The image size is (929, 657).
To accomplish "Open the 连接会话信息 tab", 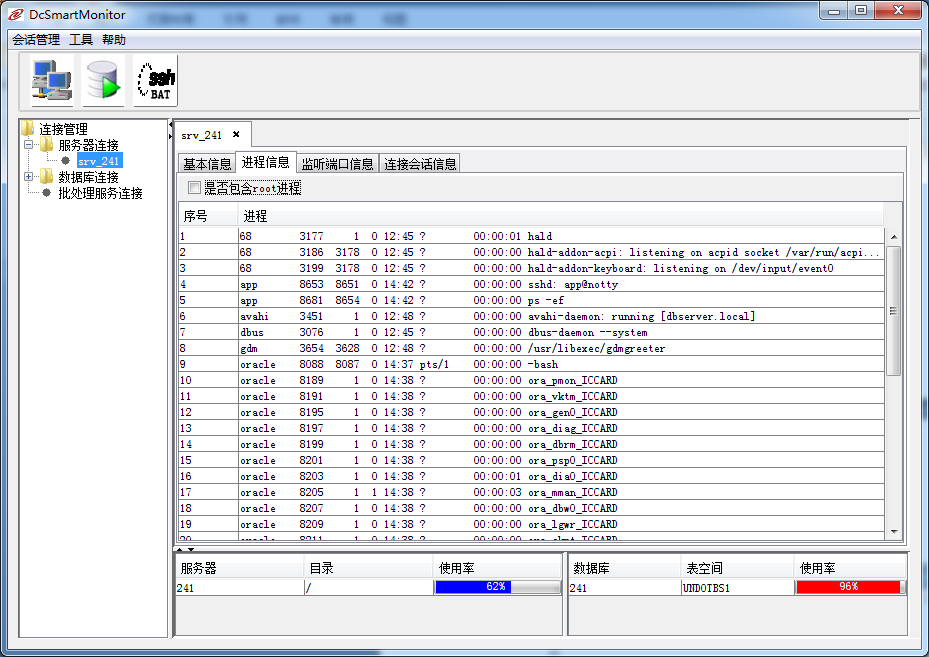I will click(x=420, y=164).
